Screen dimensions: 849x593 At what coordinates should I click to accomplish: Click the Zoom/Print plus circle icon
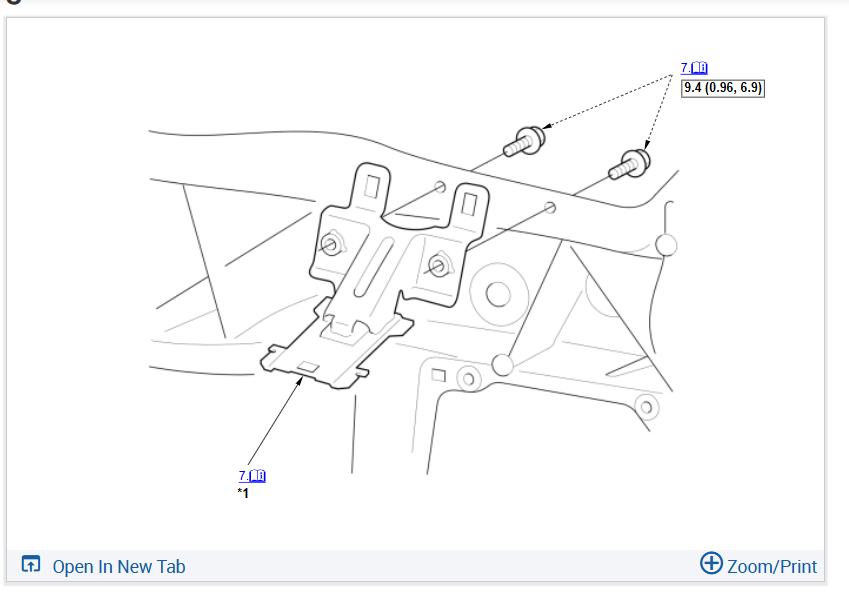click(x=711, y=563)
